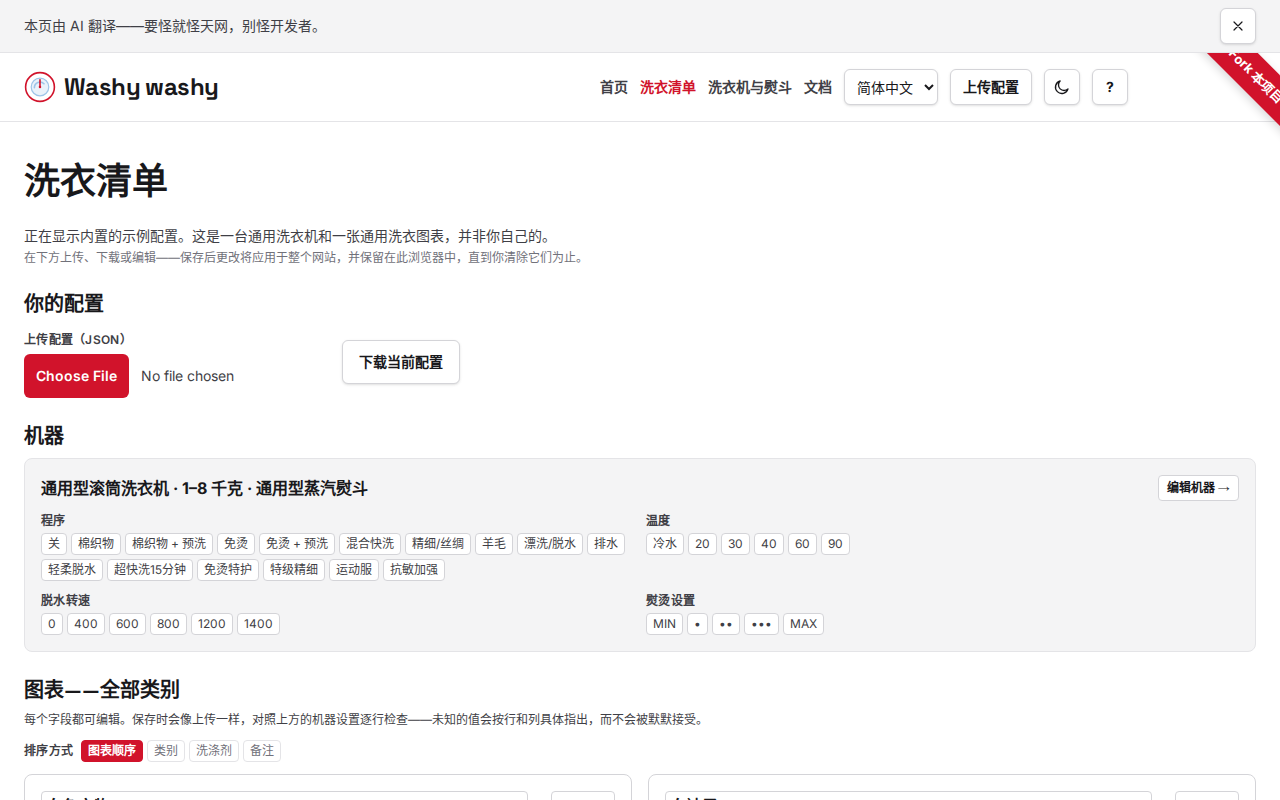Image resolution: width=1280 pixels, height=800 pixels.
Task: Click machine title 通用型滚筒洗衣机
Action: point(105,488)
